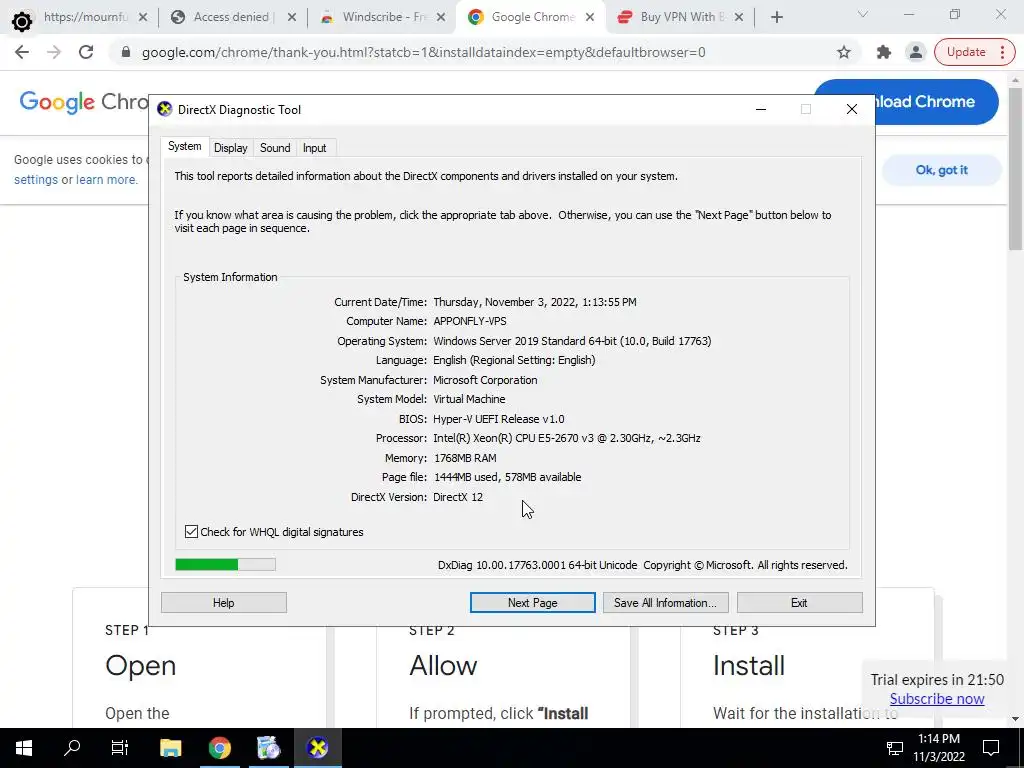Click the 'Ok, got it' cookie button
Screen dimensions: 1024x768
[x=941, y=170]
